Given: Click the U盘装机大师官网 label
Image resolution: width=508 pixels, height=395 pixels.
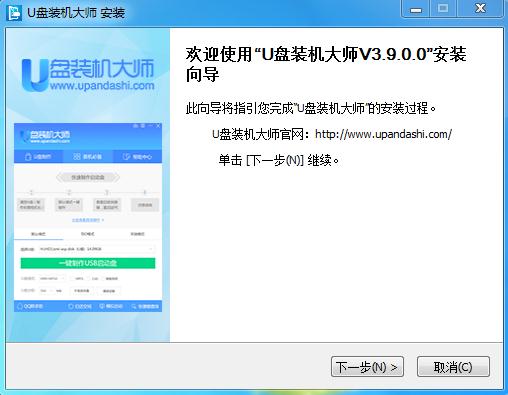Looking at the screenshot, I should coord(262,134).
